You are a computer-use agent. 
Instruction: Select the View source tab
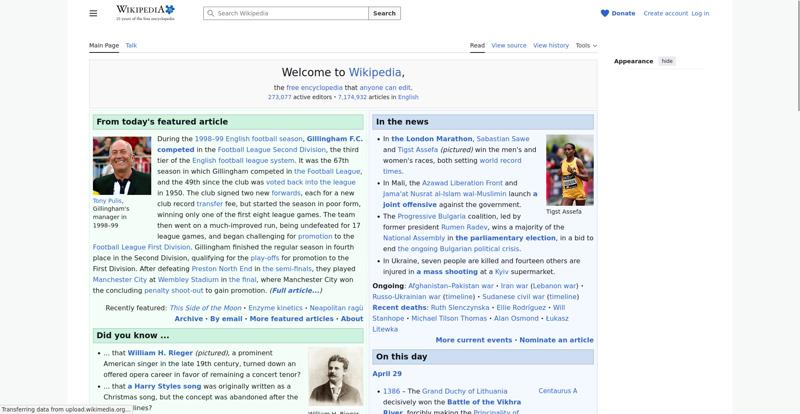click(x=508, y=45)
